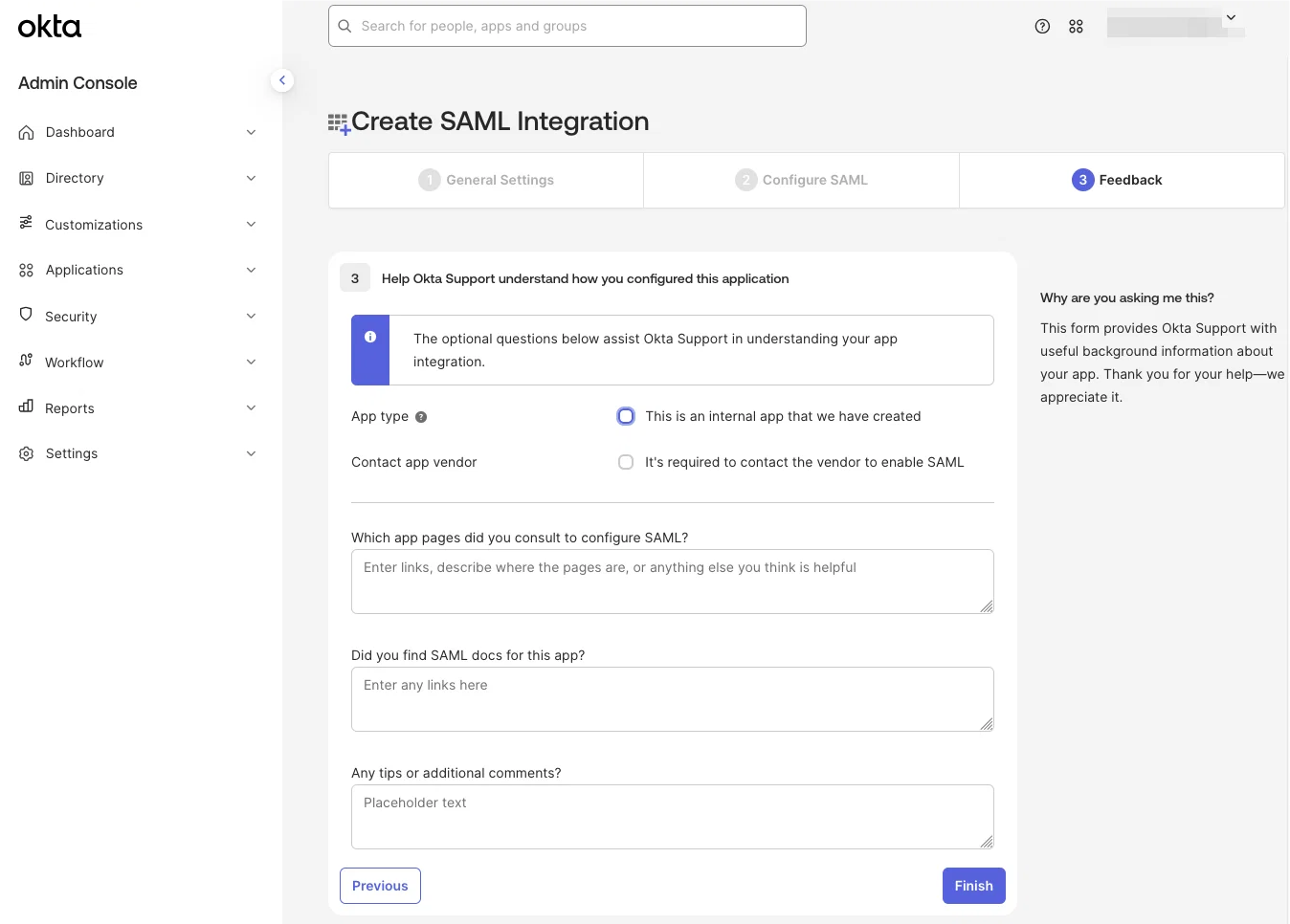Focus the tips or additional comments text area
The height and width of the screenshot is (924, 1290).
(673, 817)
